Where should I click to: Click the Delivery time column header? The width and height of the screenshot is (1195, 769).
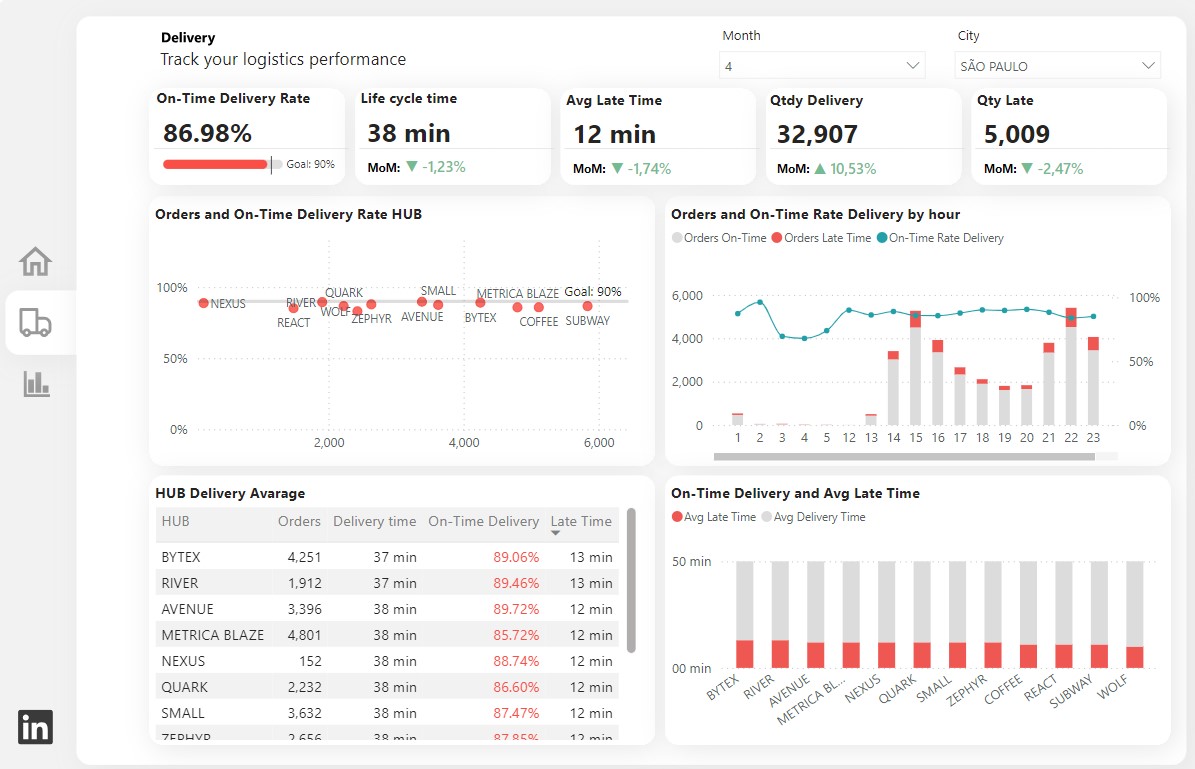click(x=374, y=521)
